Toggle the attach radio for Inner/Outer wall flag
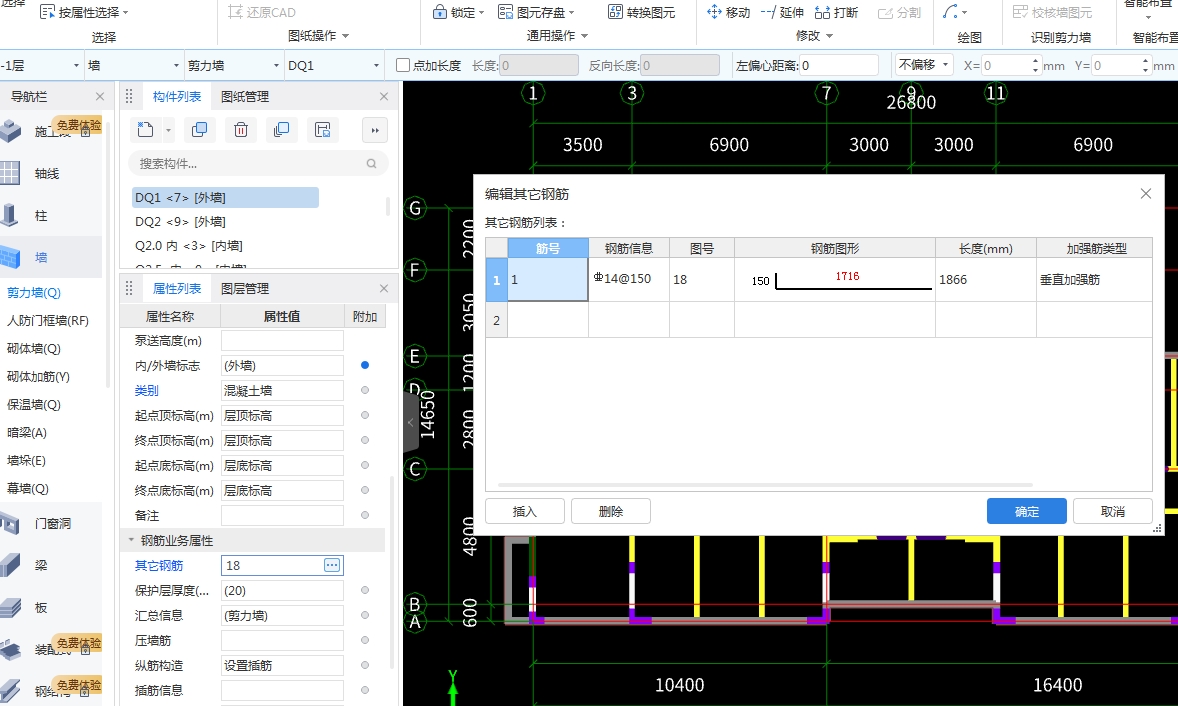 pyautogui.click(x=364, y=365)
